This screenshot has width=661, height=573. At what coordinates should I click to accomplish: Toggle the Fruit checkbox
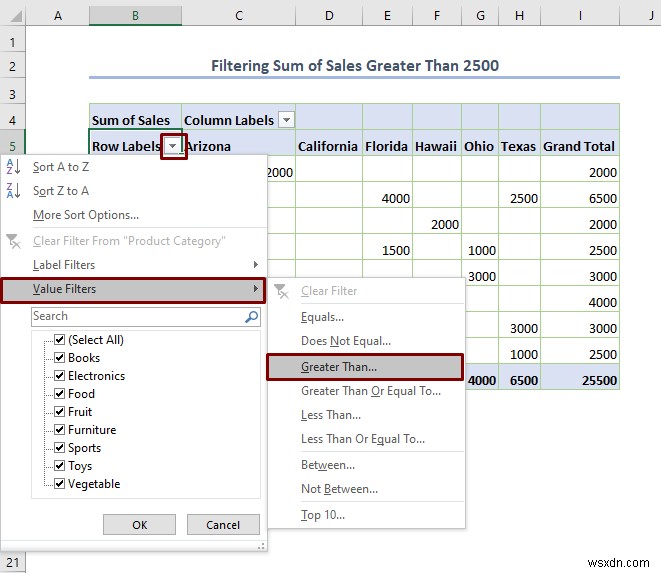coord(59,412)
